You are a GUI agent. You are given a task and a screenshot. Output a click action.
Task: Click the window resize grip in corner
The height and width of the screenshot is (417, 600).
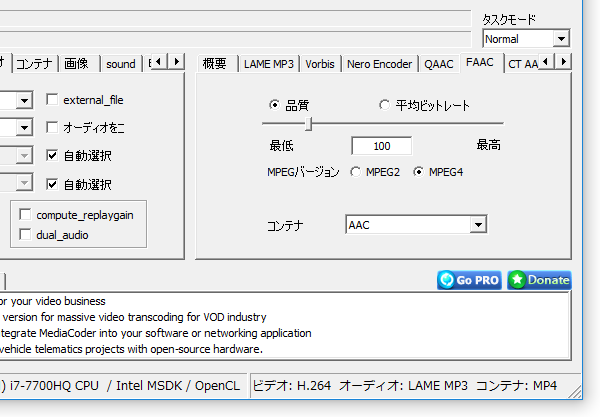(x=574, y=391)
